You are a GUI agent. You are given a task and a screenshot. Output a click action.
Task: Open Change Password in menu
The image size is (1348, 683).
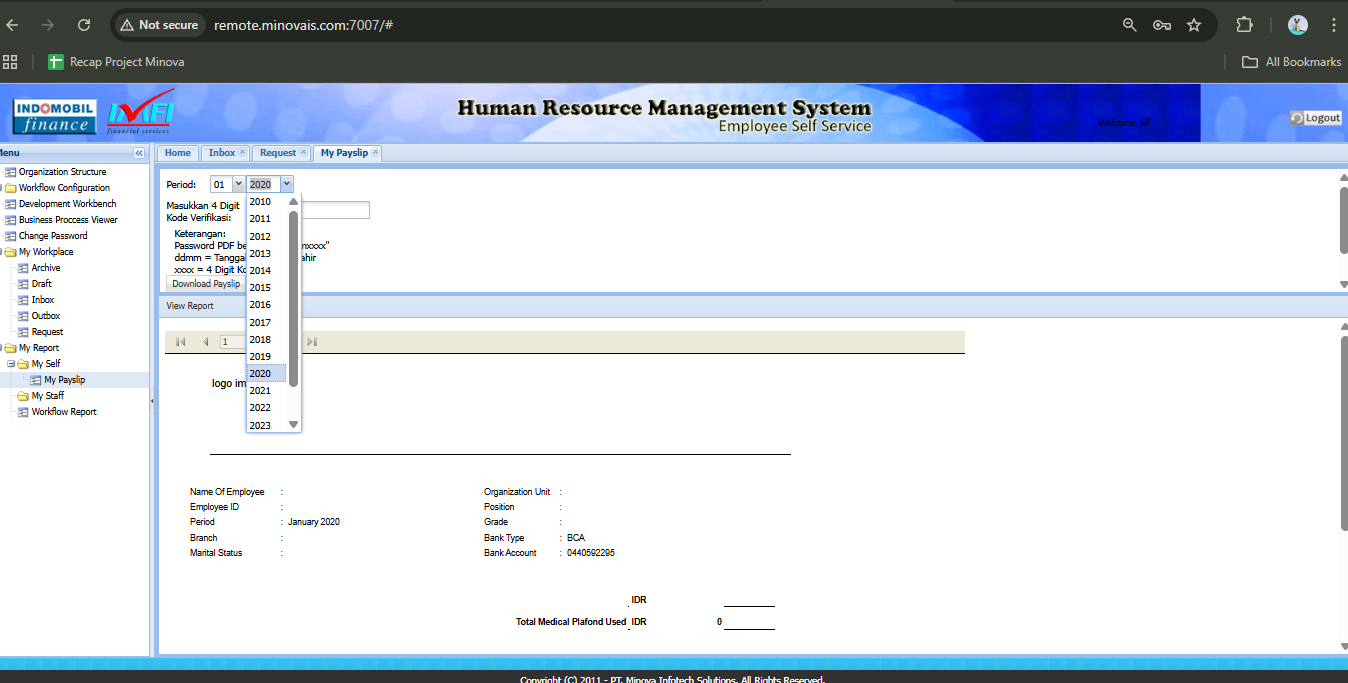click(53, 236)
